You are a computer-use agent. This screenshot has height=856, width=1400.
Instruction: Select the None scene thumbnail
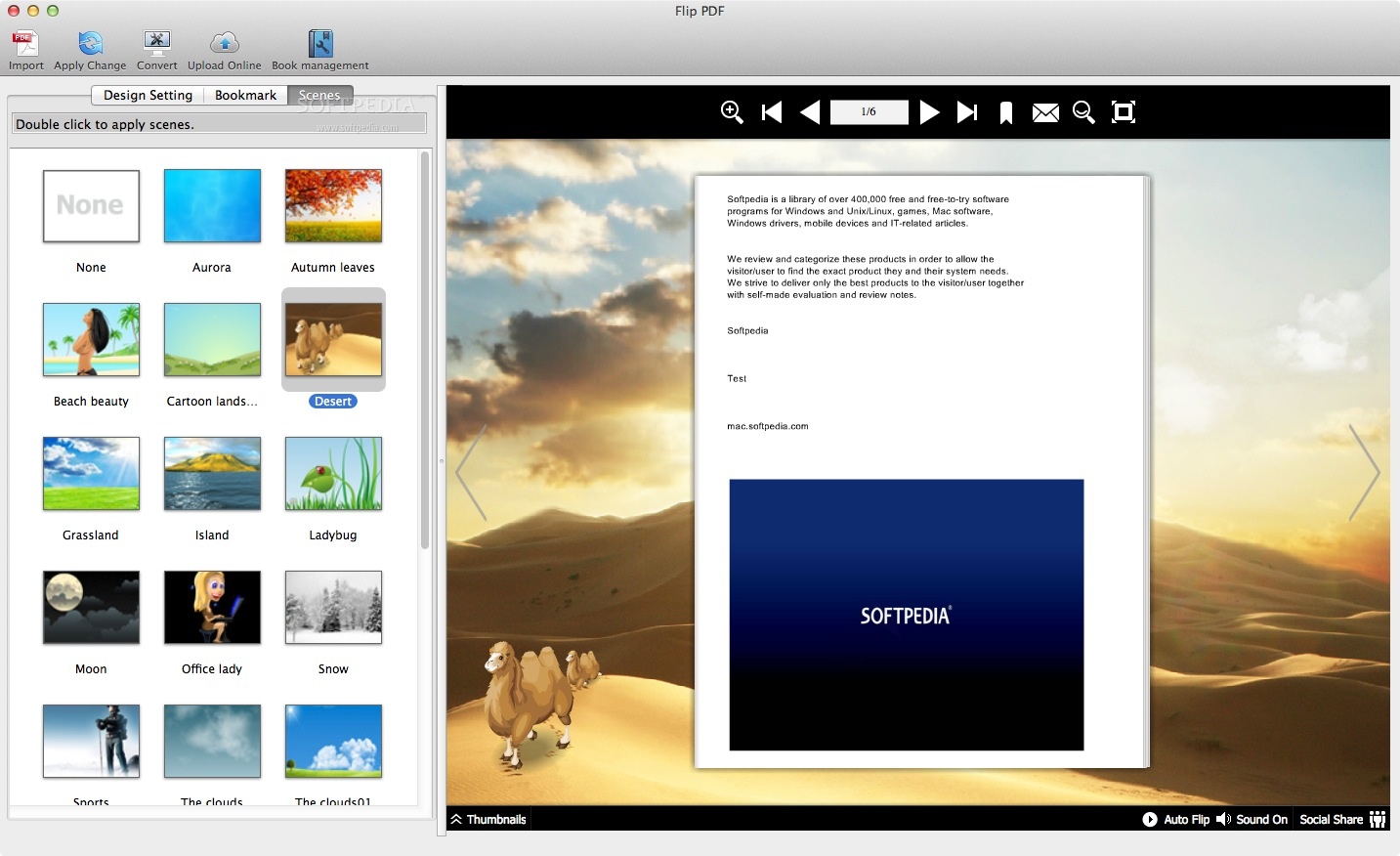(91, 206)
